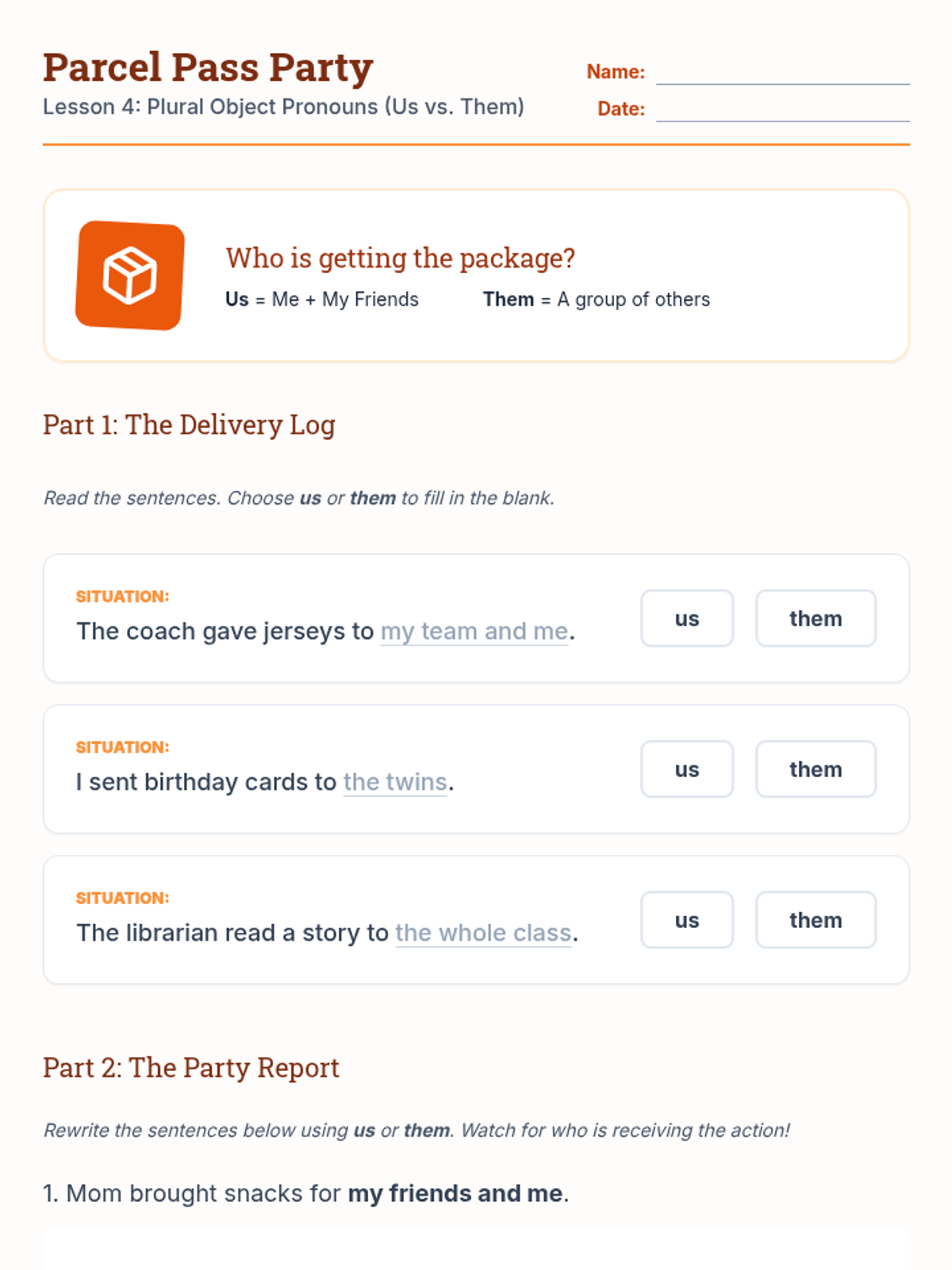Click the bold phrase "my friends and me"
The height and width of the screenshot is (1270, 952).
point(455,1193)
